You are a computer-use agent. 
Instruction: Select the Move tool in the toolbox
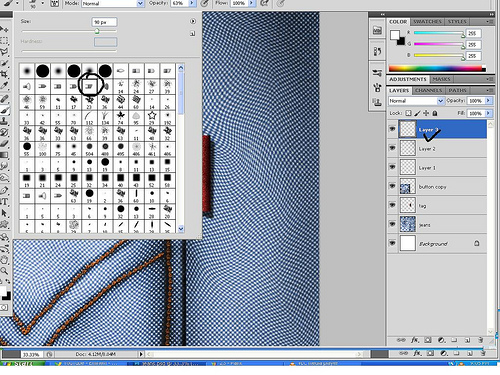[x=4, y=29]
